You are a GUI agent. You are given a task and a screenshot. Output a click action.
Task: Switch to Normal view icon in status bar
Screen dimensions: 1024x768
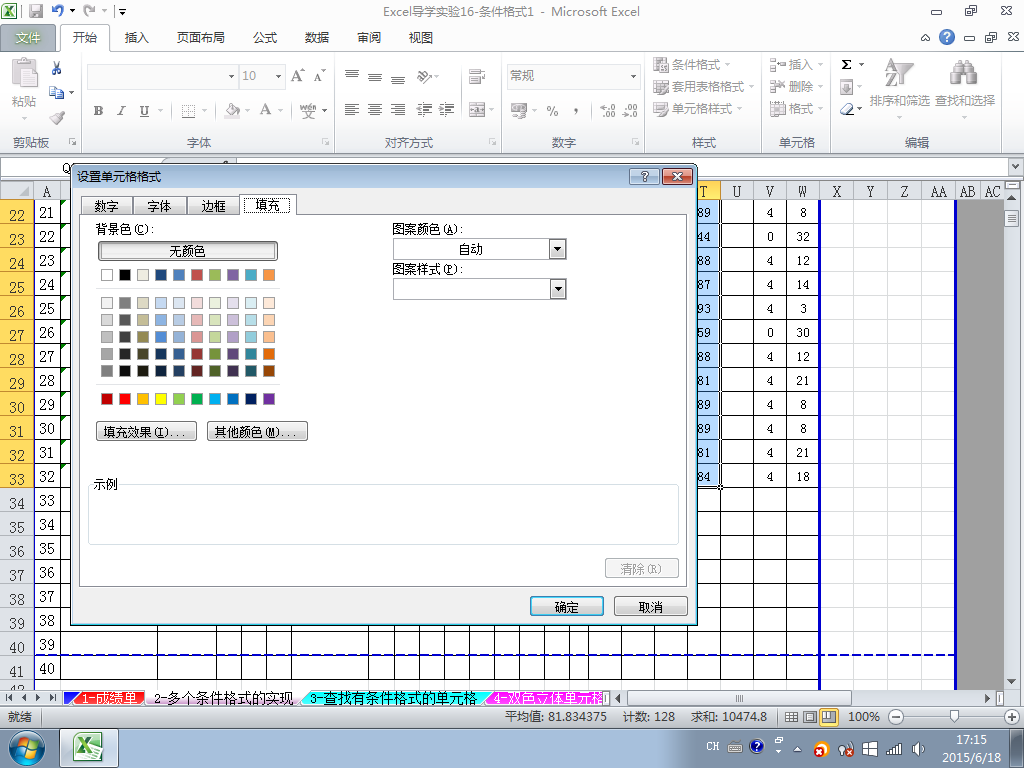[791, 717]
